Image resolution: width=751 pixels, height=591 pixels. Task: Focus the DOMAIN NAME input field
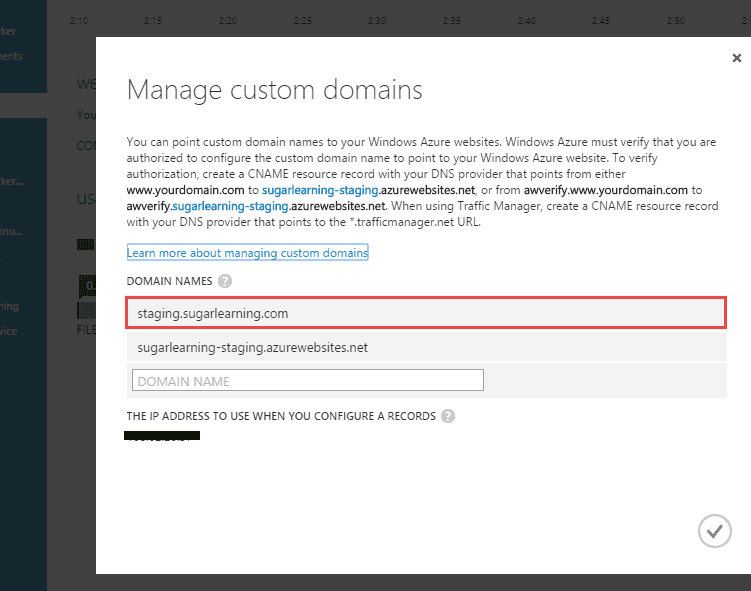point(308,380)
